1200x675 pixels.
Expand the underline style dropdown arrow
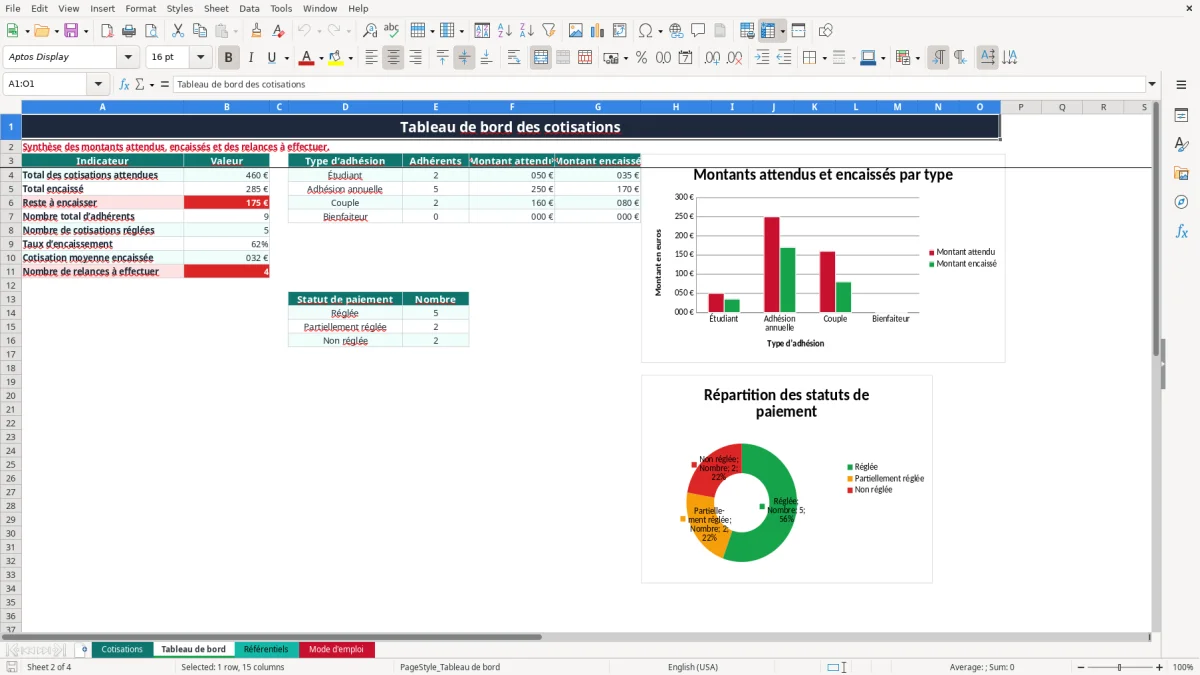286,58
